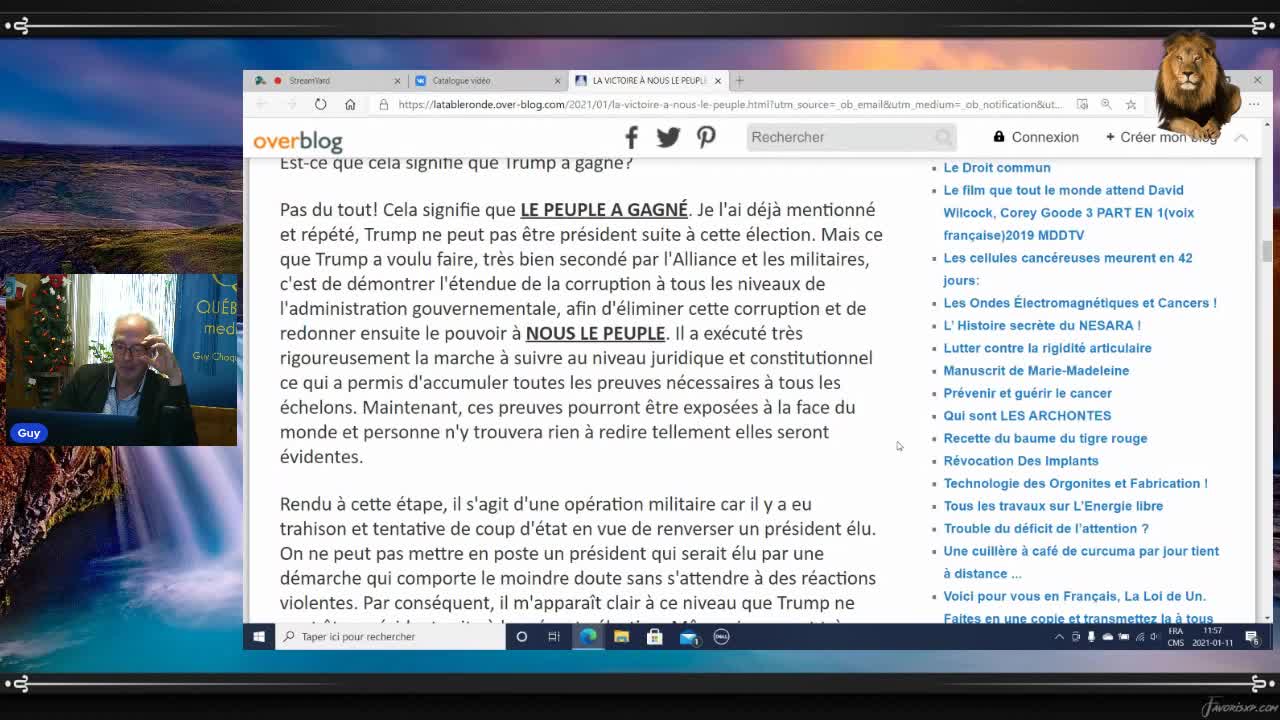Viewport: 1280px width, 720px height.
Task: Open Voici pour vous en Français link
Action: click(x=1074, y=596)
